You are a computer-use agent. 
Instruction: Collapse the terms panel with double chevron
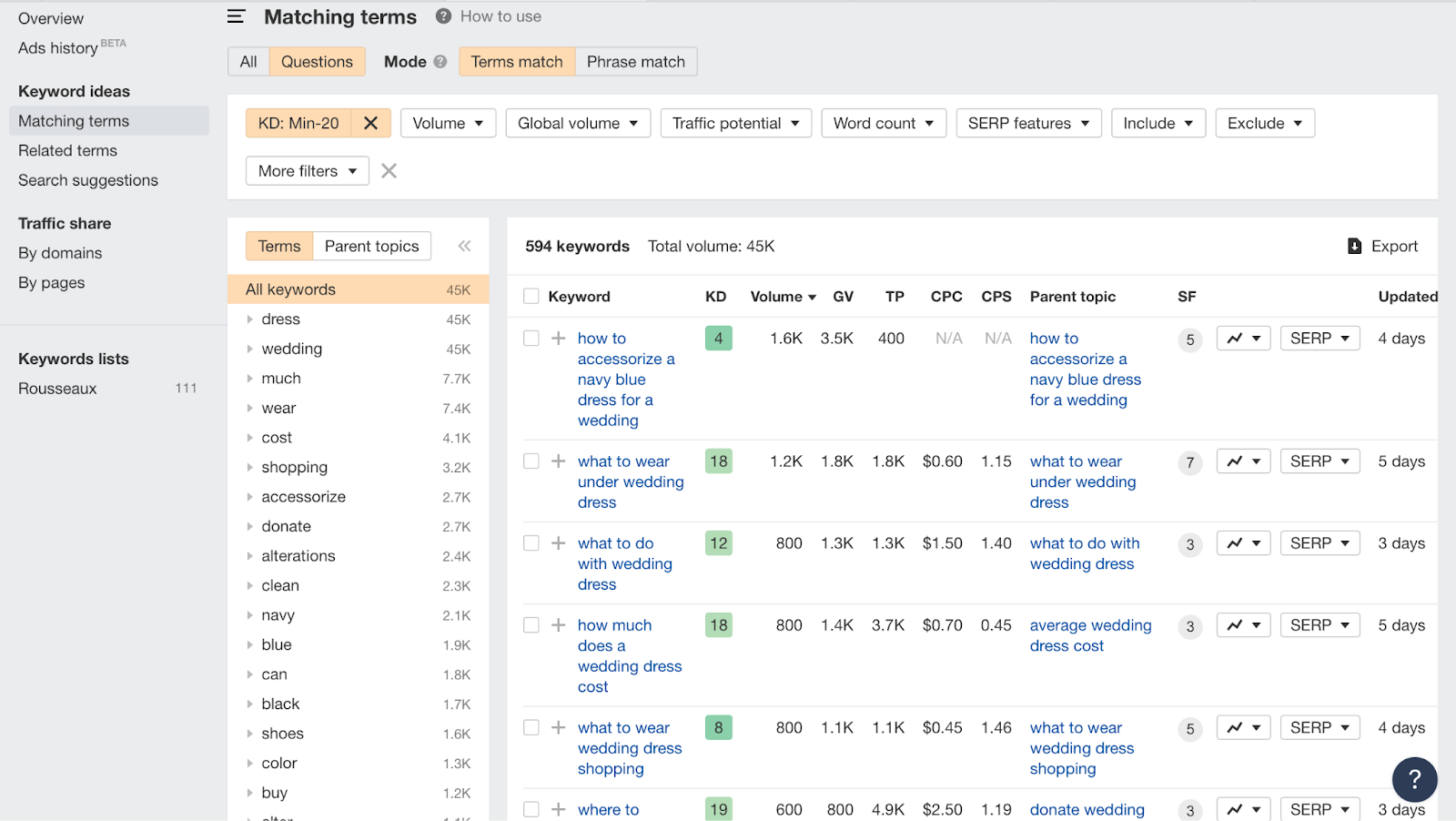click(x=464, y=246)
